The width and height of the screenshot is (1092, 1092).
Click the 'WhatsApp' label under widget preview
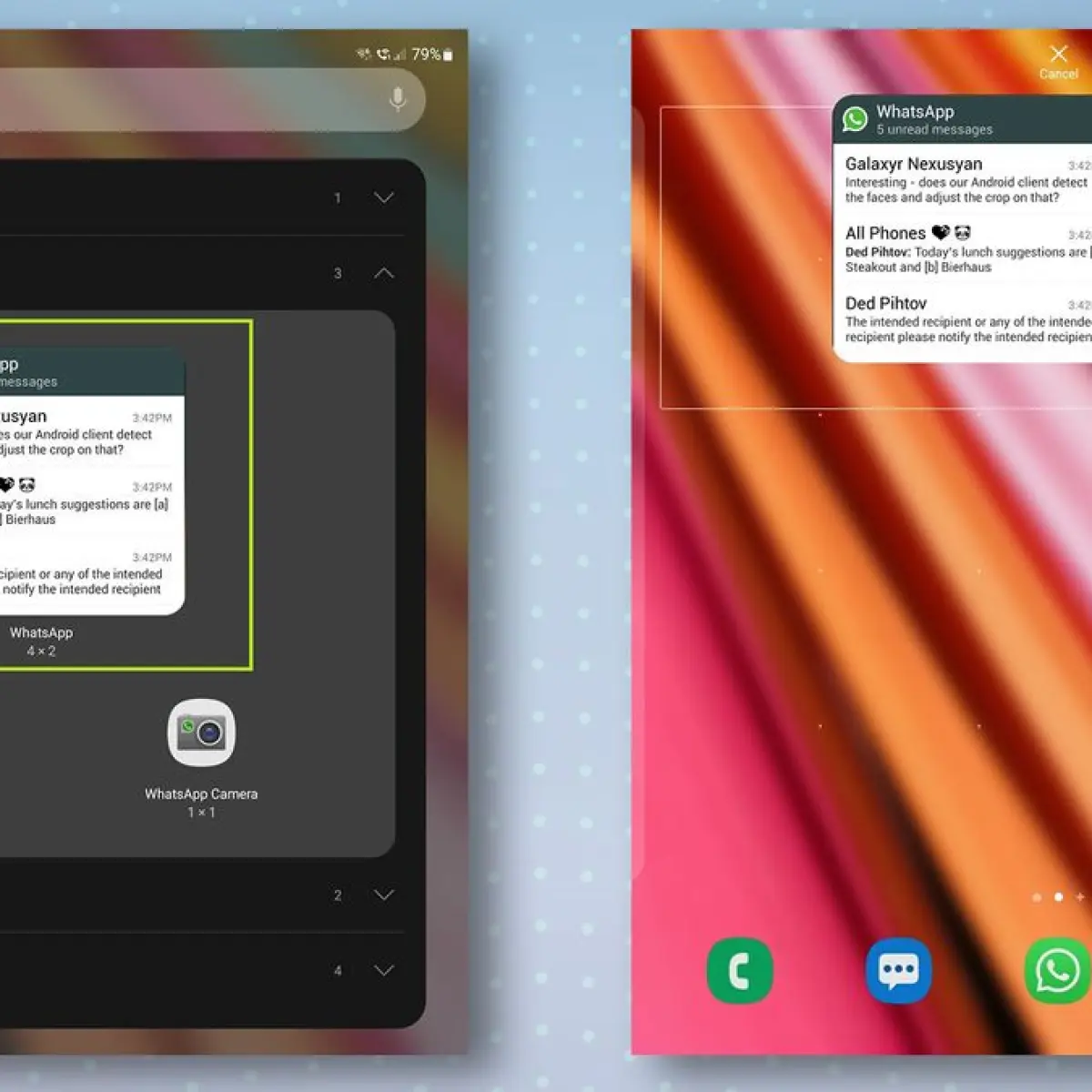(x=41, y=632)
